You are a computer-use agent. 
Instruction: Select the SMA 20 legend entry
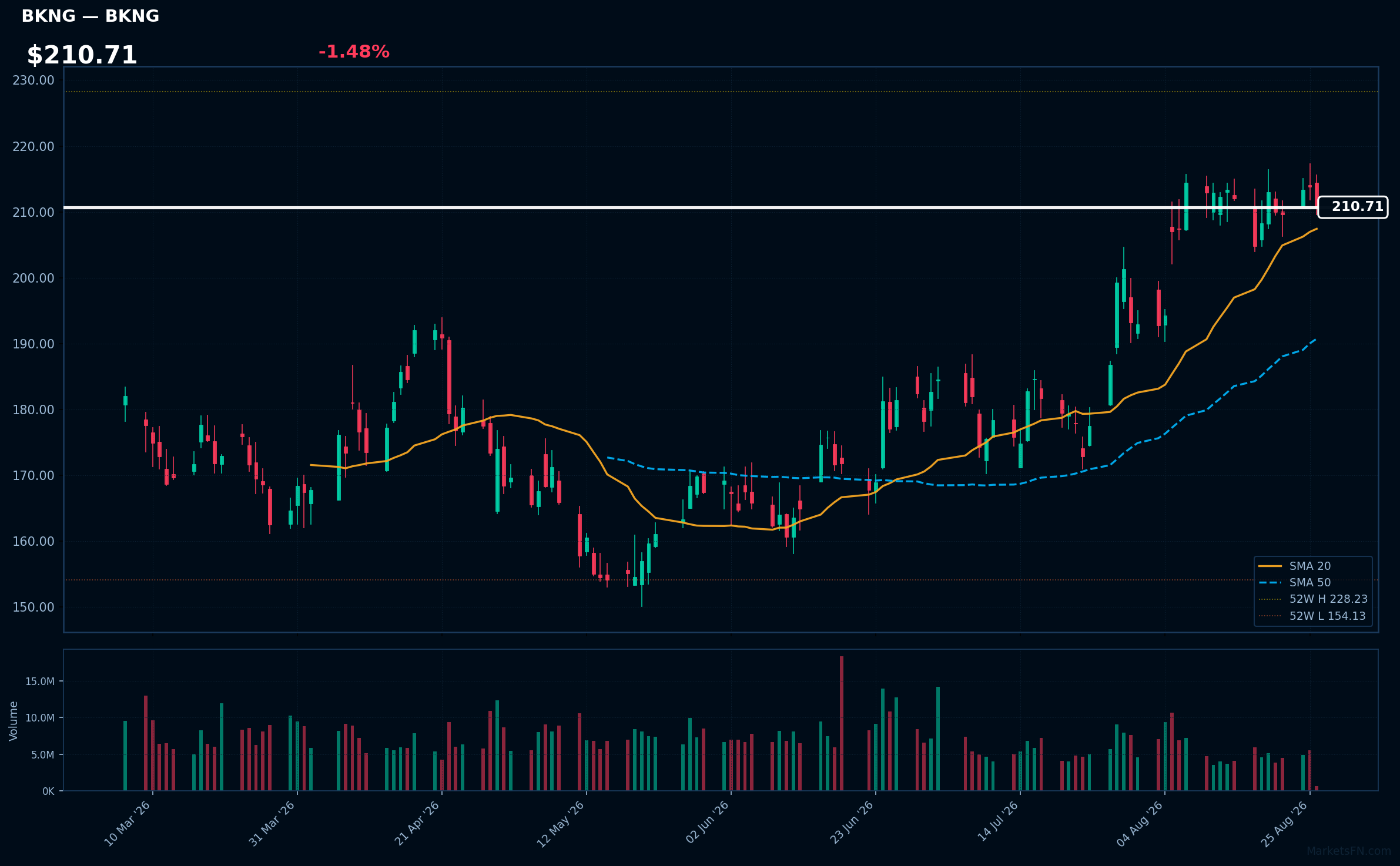[1294, 566]
